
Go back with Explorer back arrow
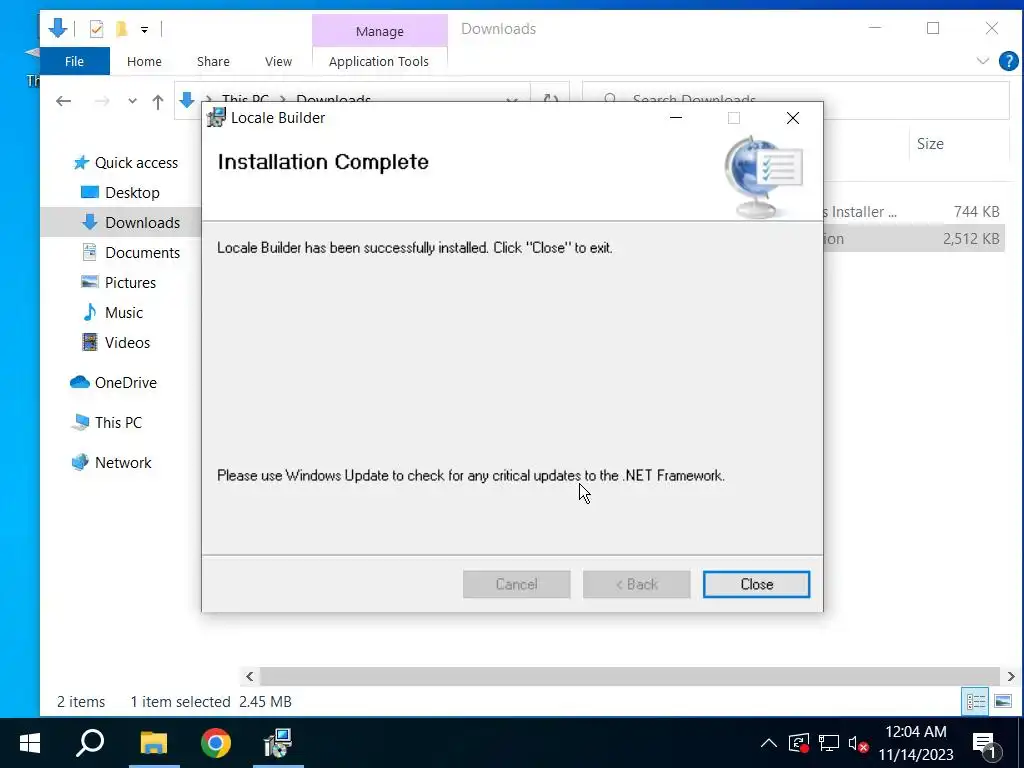click(63, 101)
